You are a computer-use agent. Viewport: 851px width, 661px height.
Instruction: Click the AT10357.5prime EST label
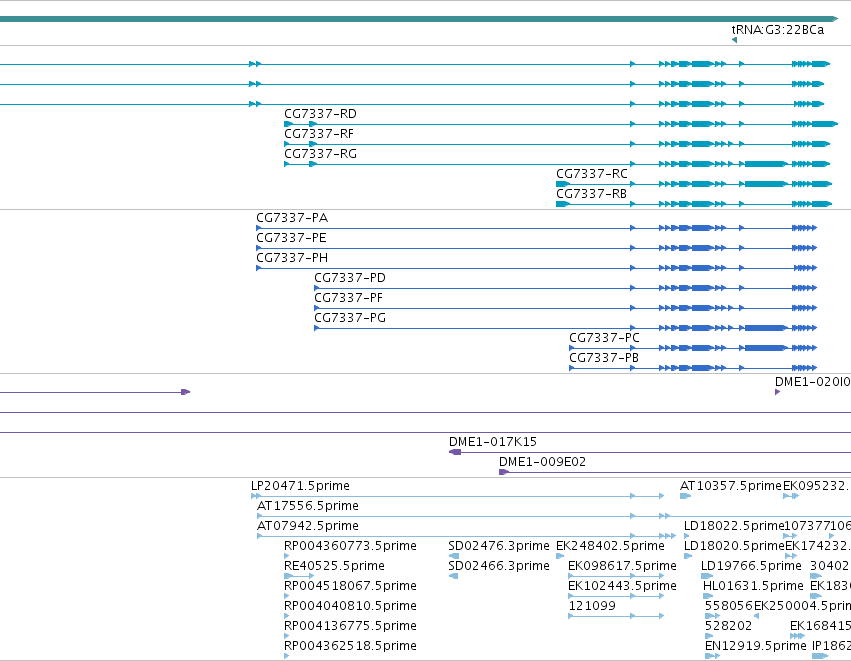click(731, 486)
